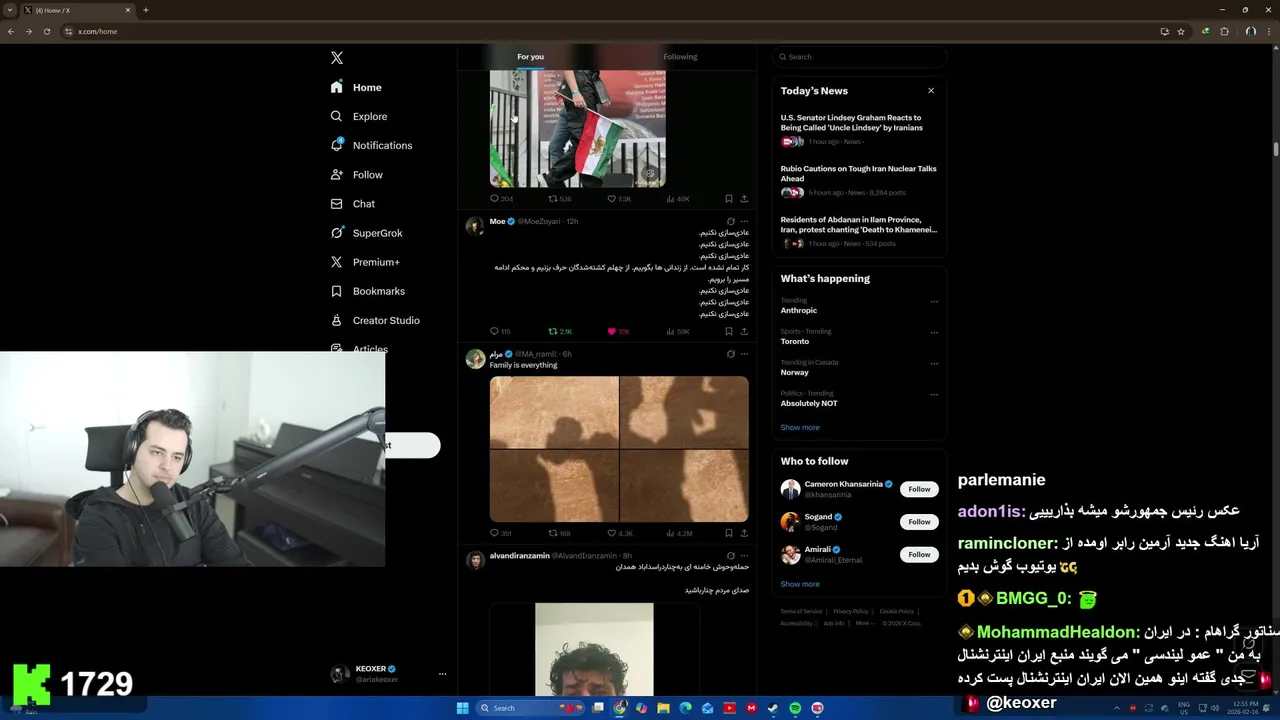Open Moe's profile avatar

click(475, 226)
